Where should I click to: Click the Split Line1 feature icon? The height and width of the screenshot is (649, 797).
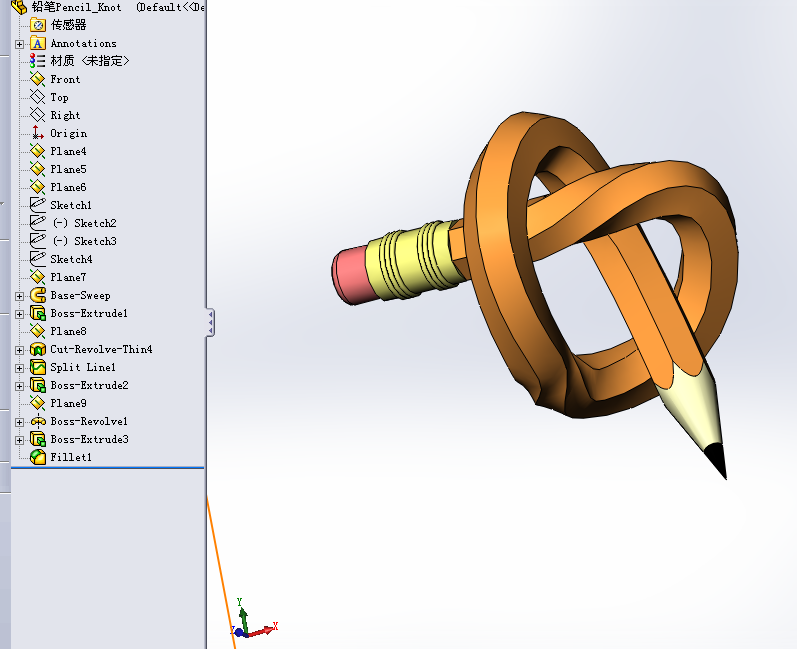pos(38,367)
